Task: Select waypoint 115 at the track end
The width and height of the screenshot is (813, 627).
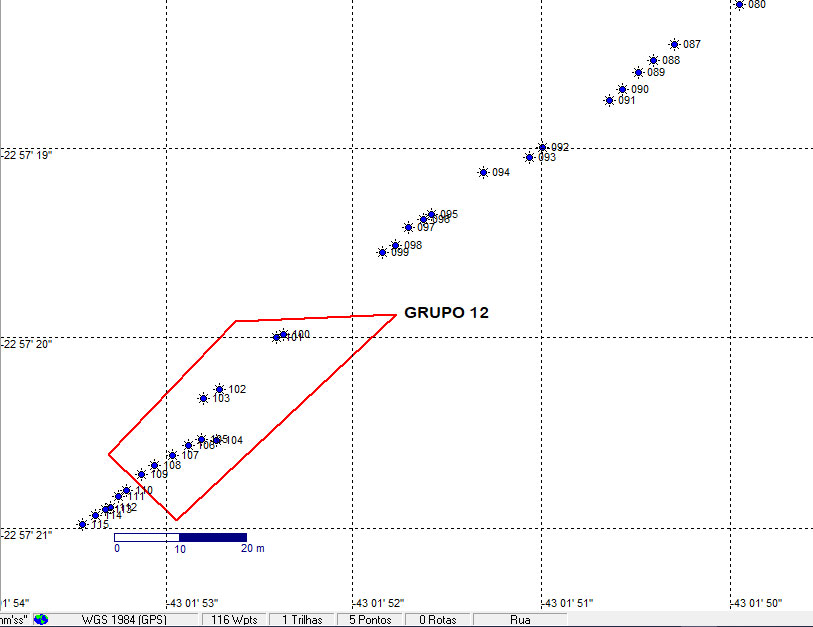Action: 82,524
